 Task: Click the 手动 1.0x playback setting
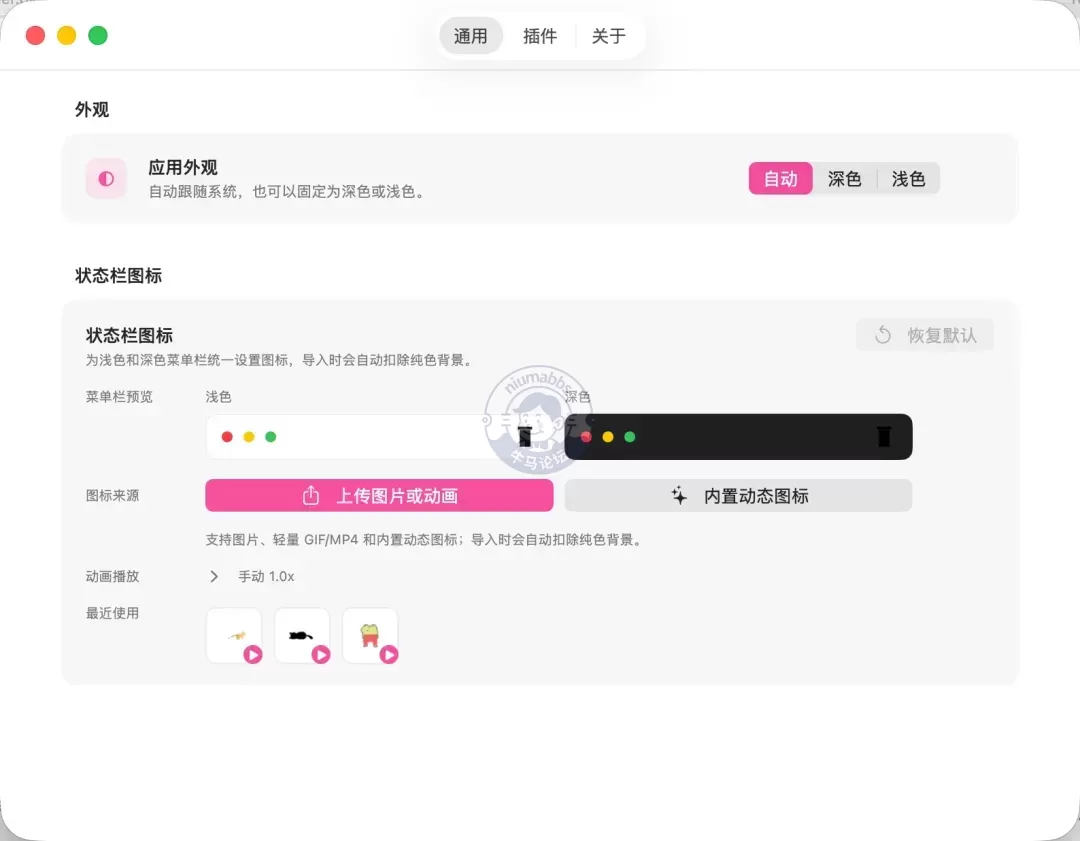(x=266, y=577)
